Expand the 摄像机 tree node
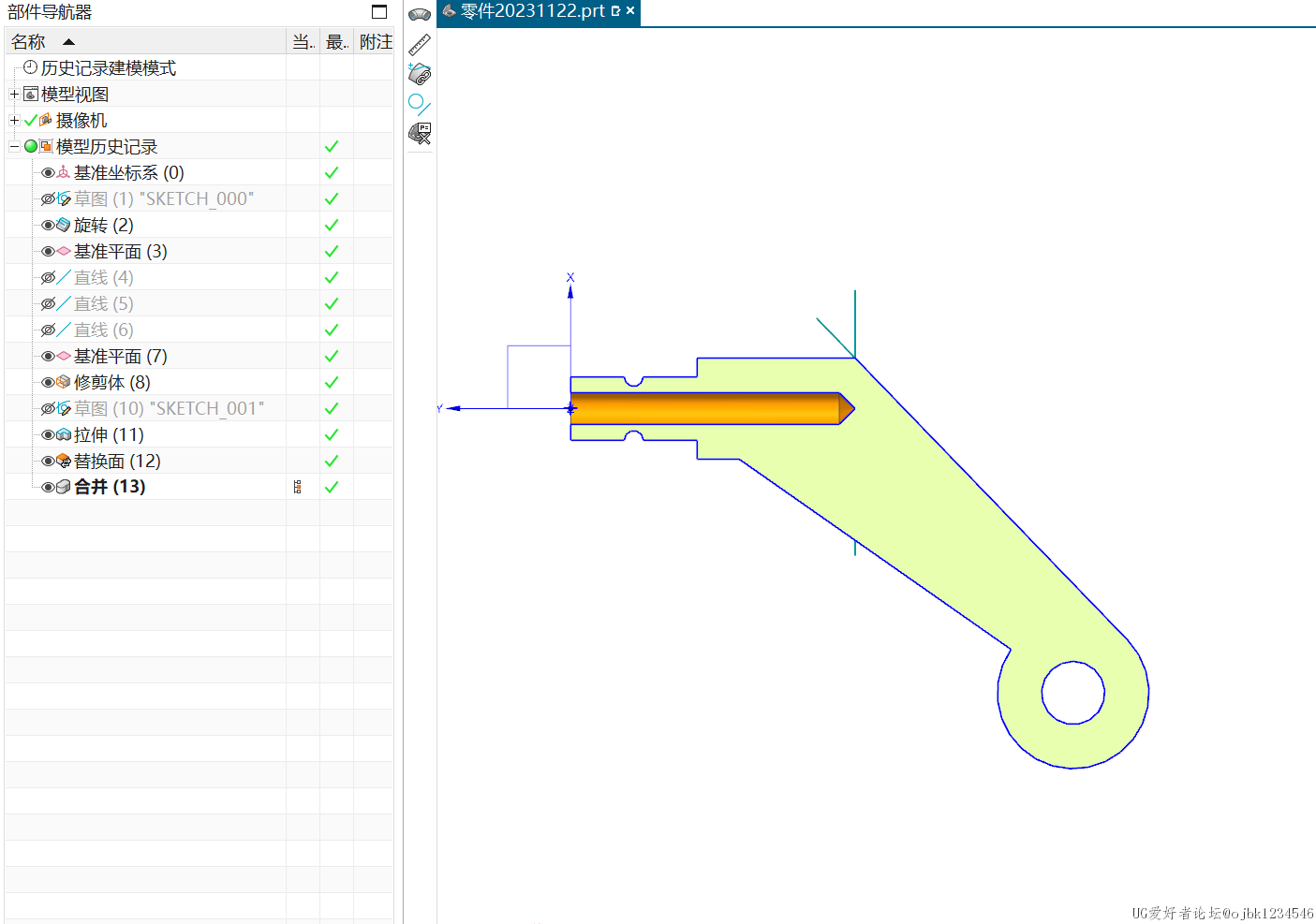This screenshot has height=924, width=1316. point(14,120)
